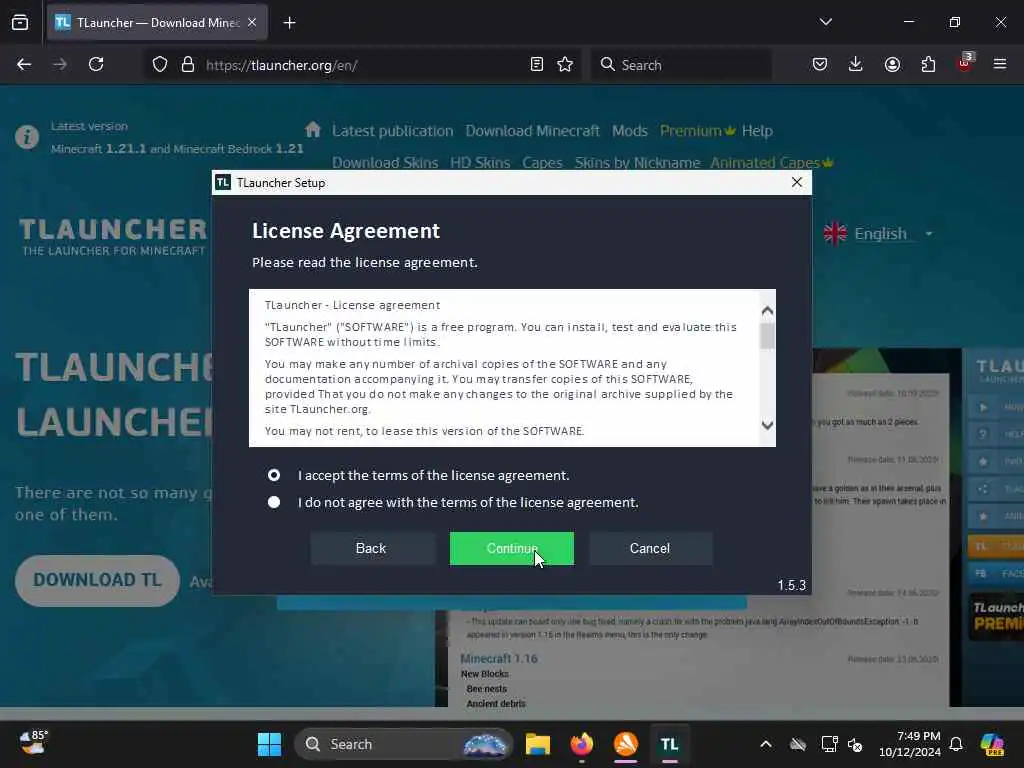Open 'Download Skins' link

tap(385, 163)
